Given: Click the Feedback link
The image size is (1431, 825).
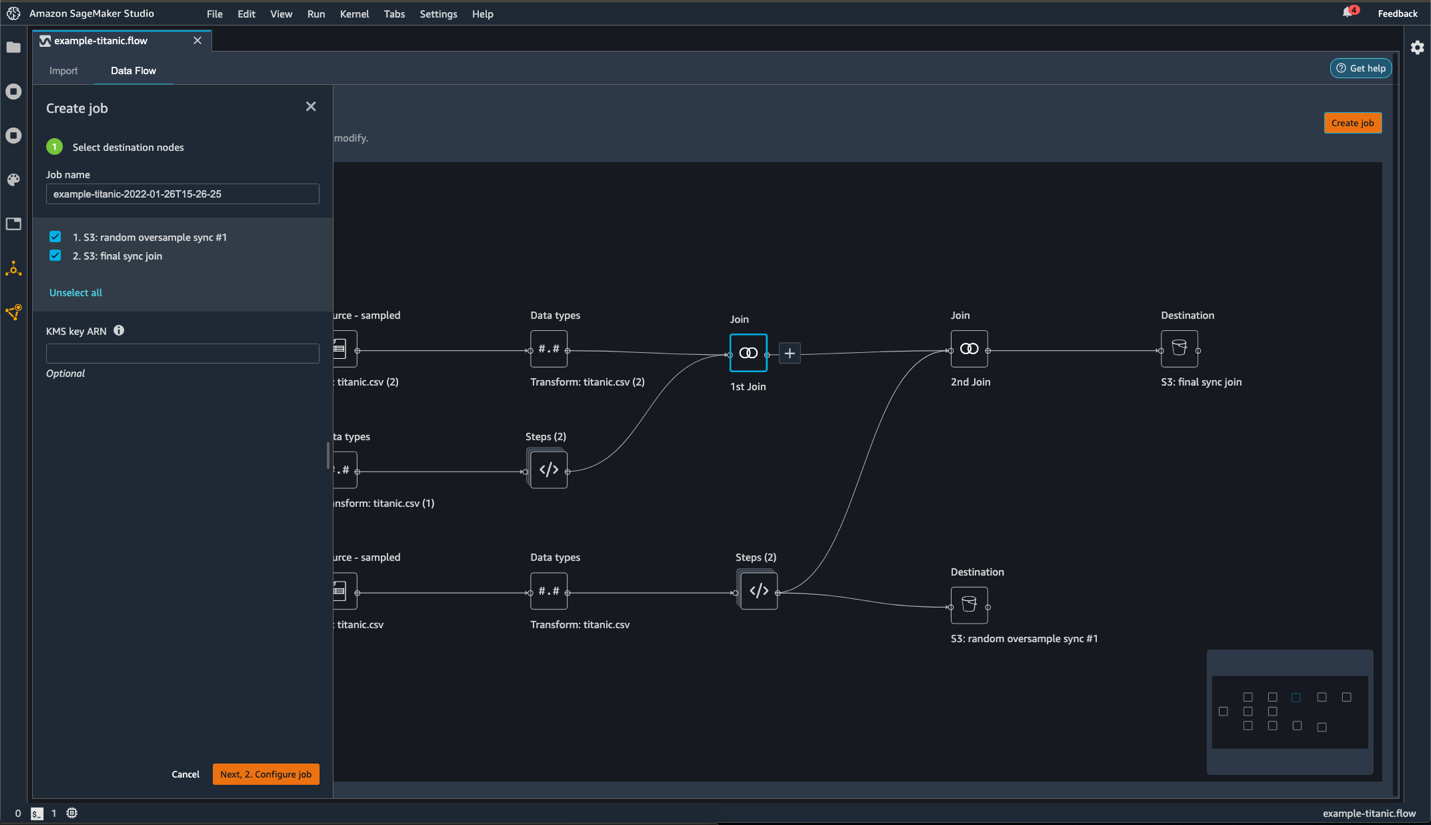Looking at the screenshot, I should tap(1397, 13).
